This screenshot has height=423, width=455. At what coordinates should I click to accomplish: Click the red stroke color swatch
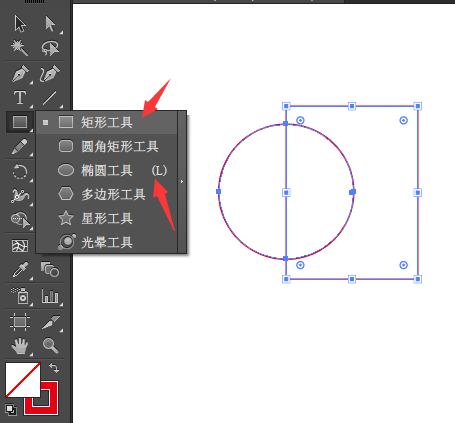[41, 398]
